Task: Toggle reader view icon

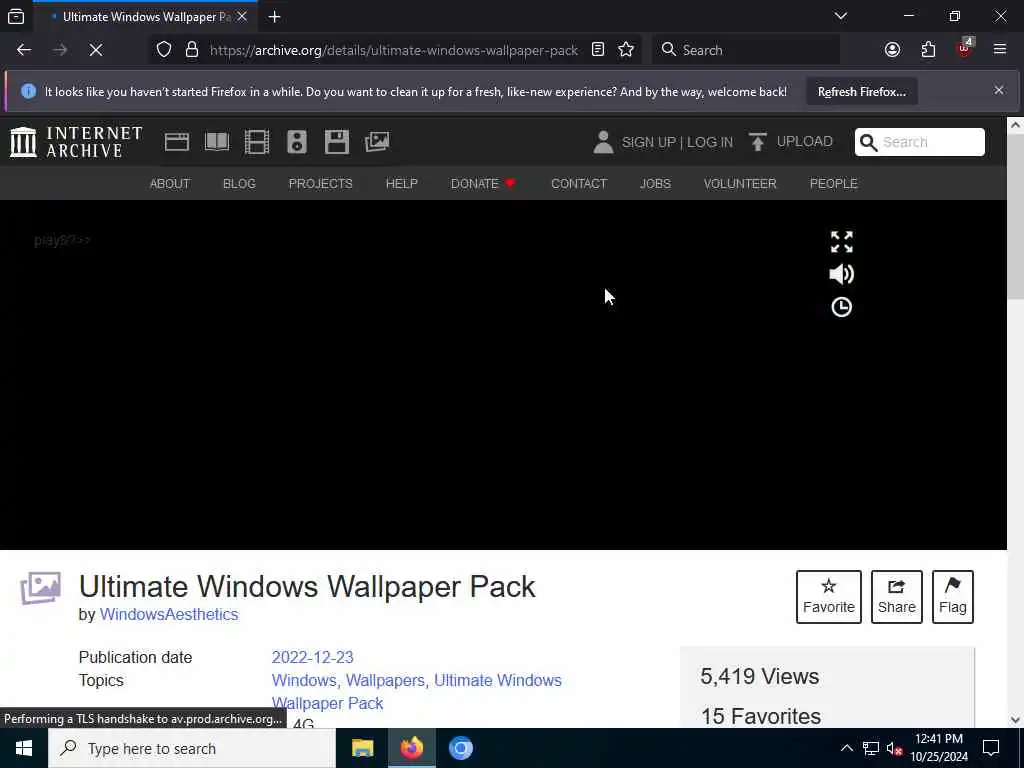Action: (x=598, y=50)
